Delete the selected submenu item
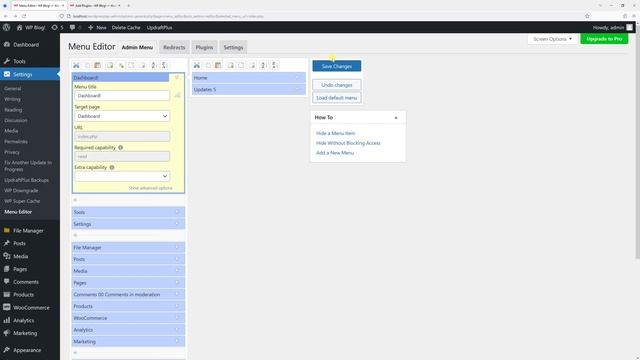The image size is (640, 360). tap(252, 65)
